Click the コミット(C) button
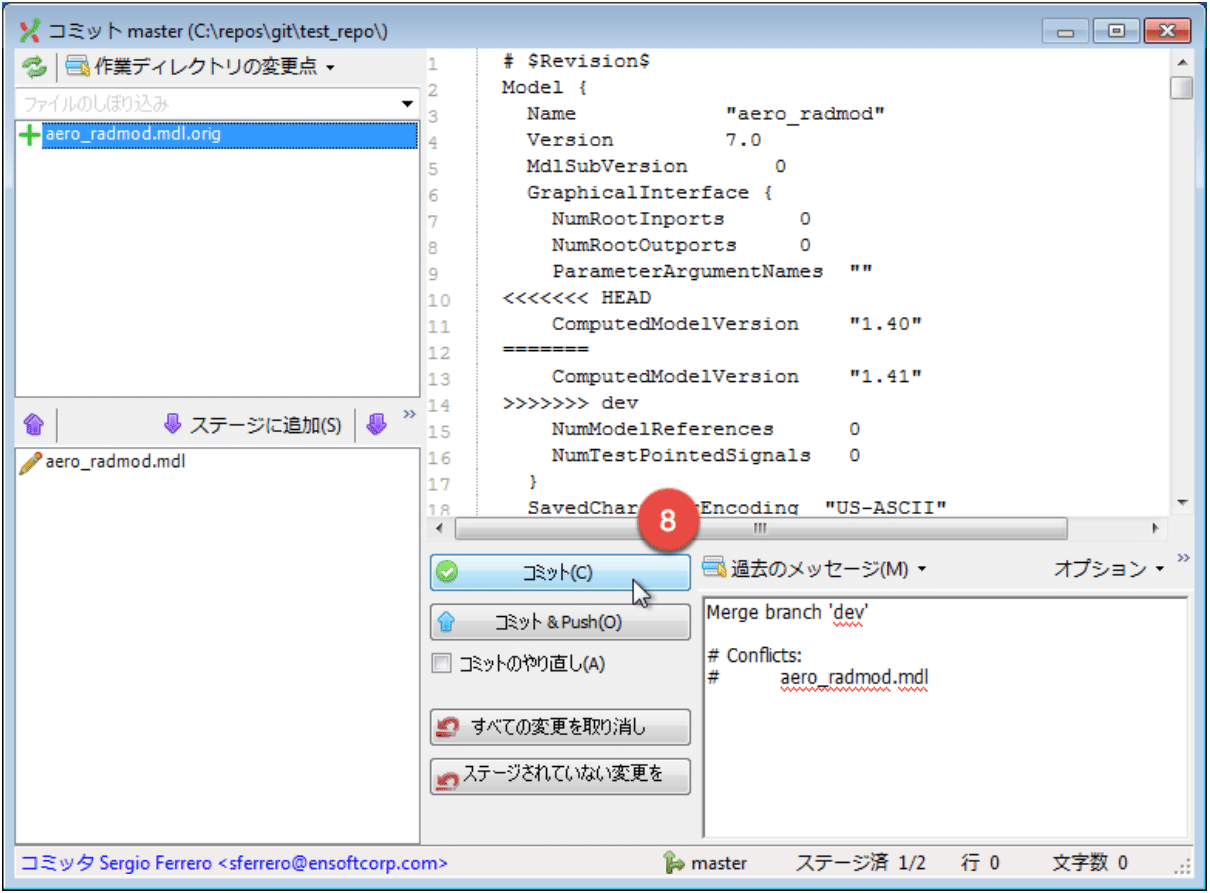1210x893 pixels. [x=560, y=573]
